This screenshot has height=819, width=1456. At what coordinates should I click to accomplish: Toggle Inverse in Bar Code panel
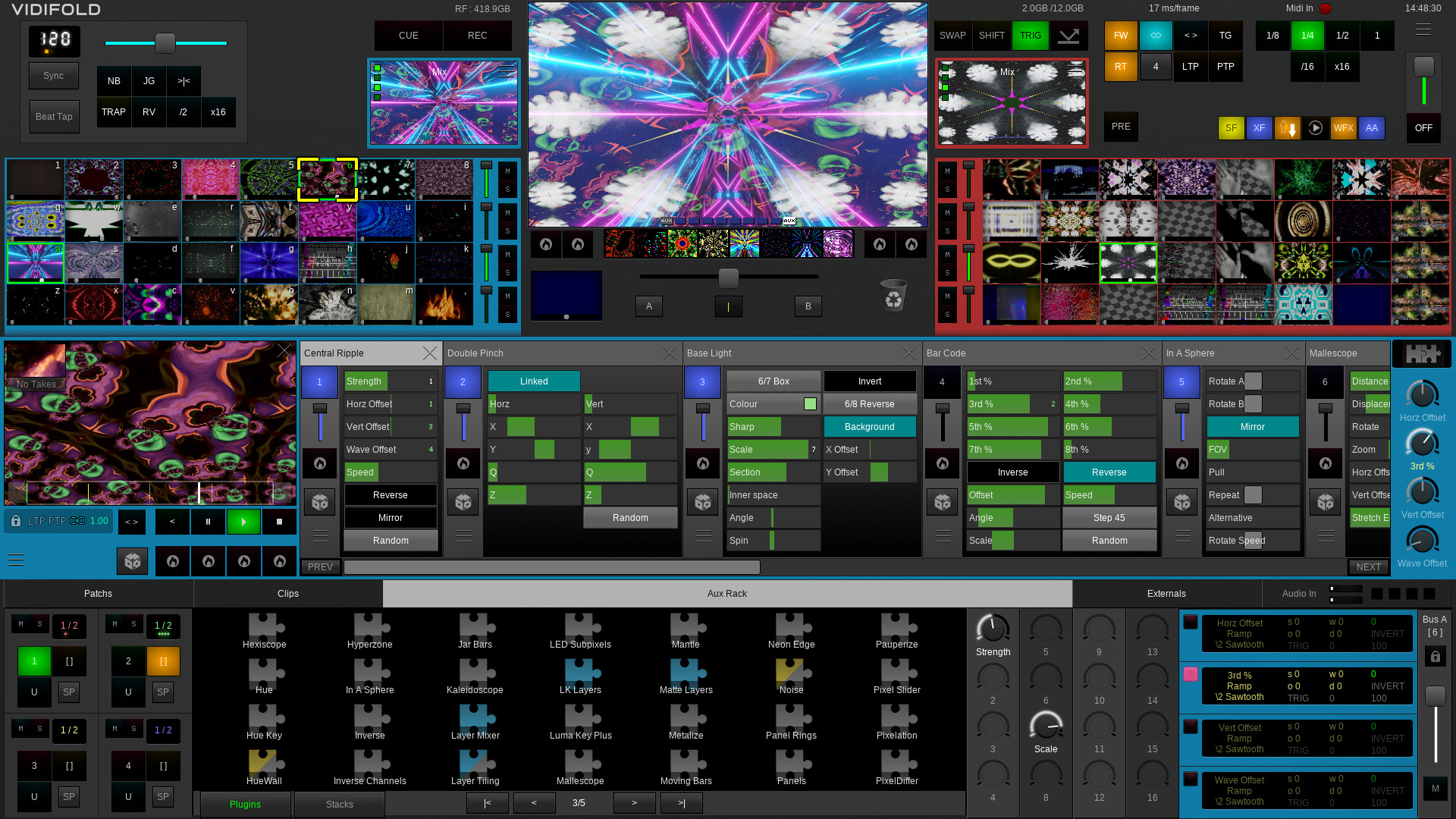(1013, 472)
